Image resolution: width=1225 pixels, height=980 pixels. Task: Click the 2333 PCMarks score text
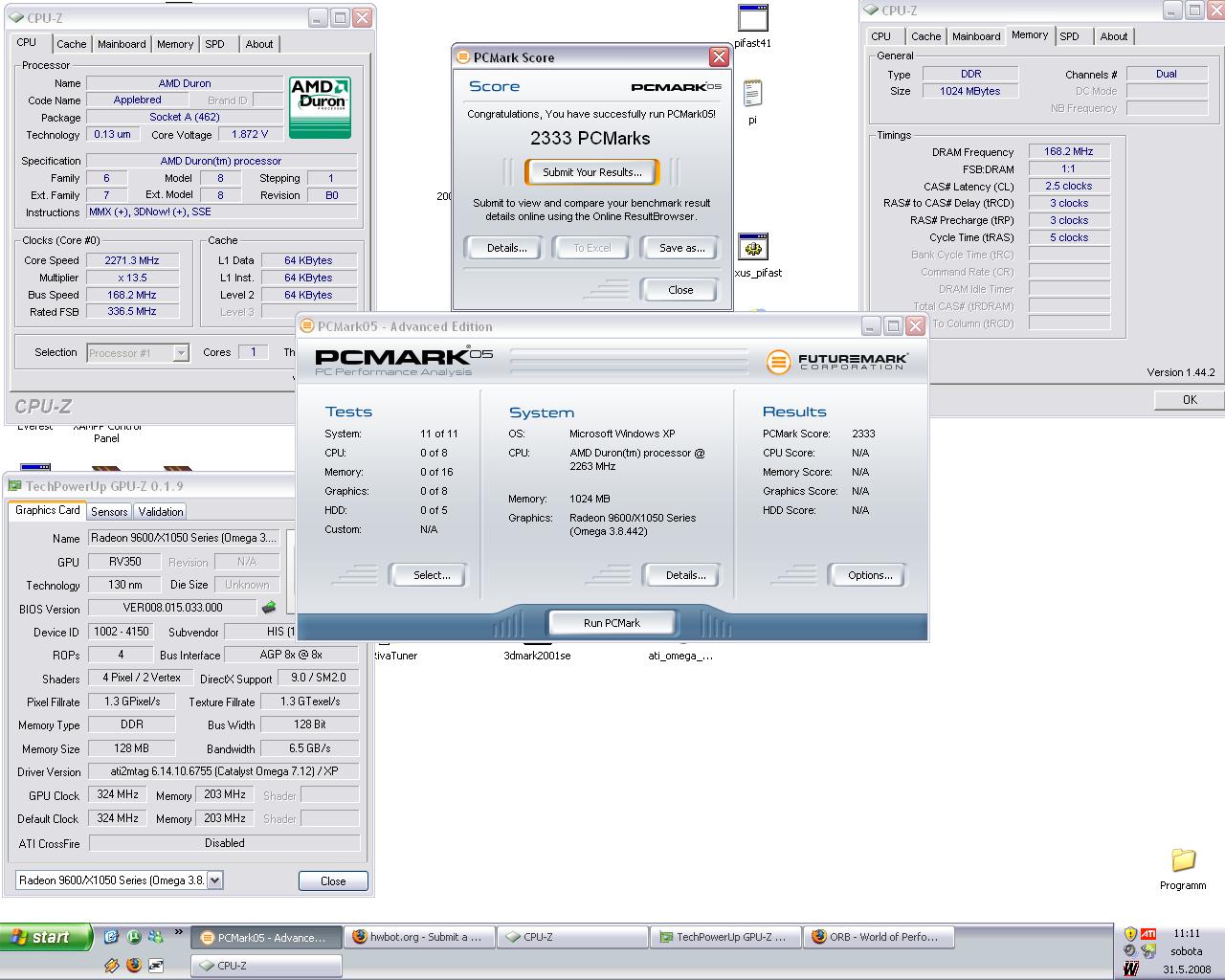click(x=590, y=138)
